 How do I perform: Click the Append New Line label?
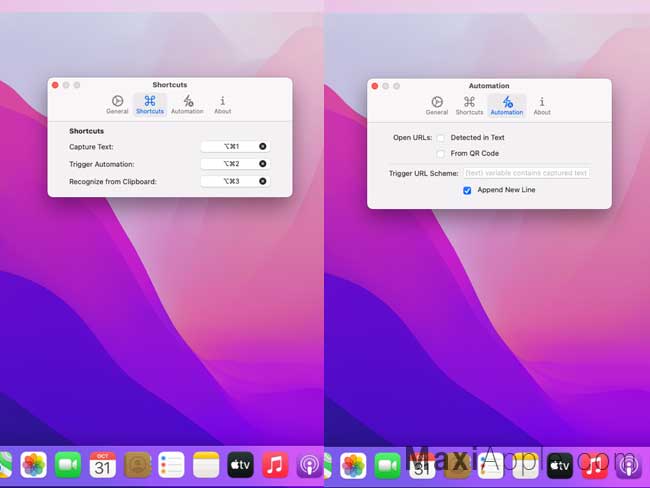(506, 190)
